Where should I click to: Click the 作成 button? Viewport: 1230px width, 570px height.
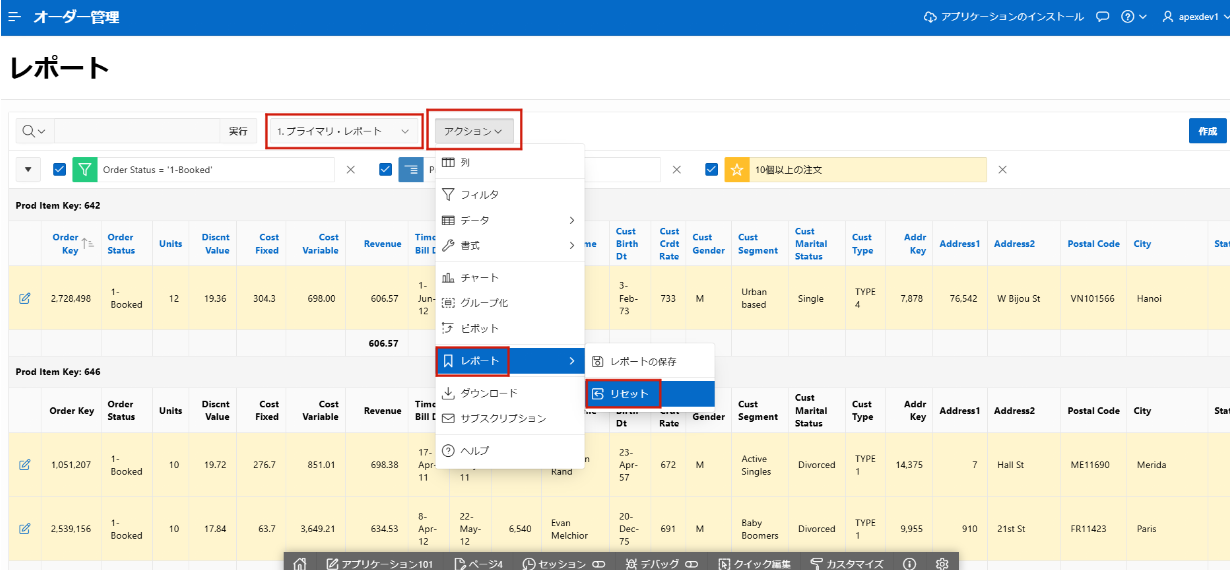click(1207, 131)
